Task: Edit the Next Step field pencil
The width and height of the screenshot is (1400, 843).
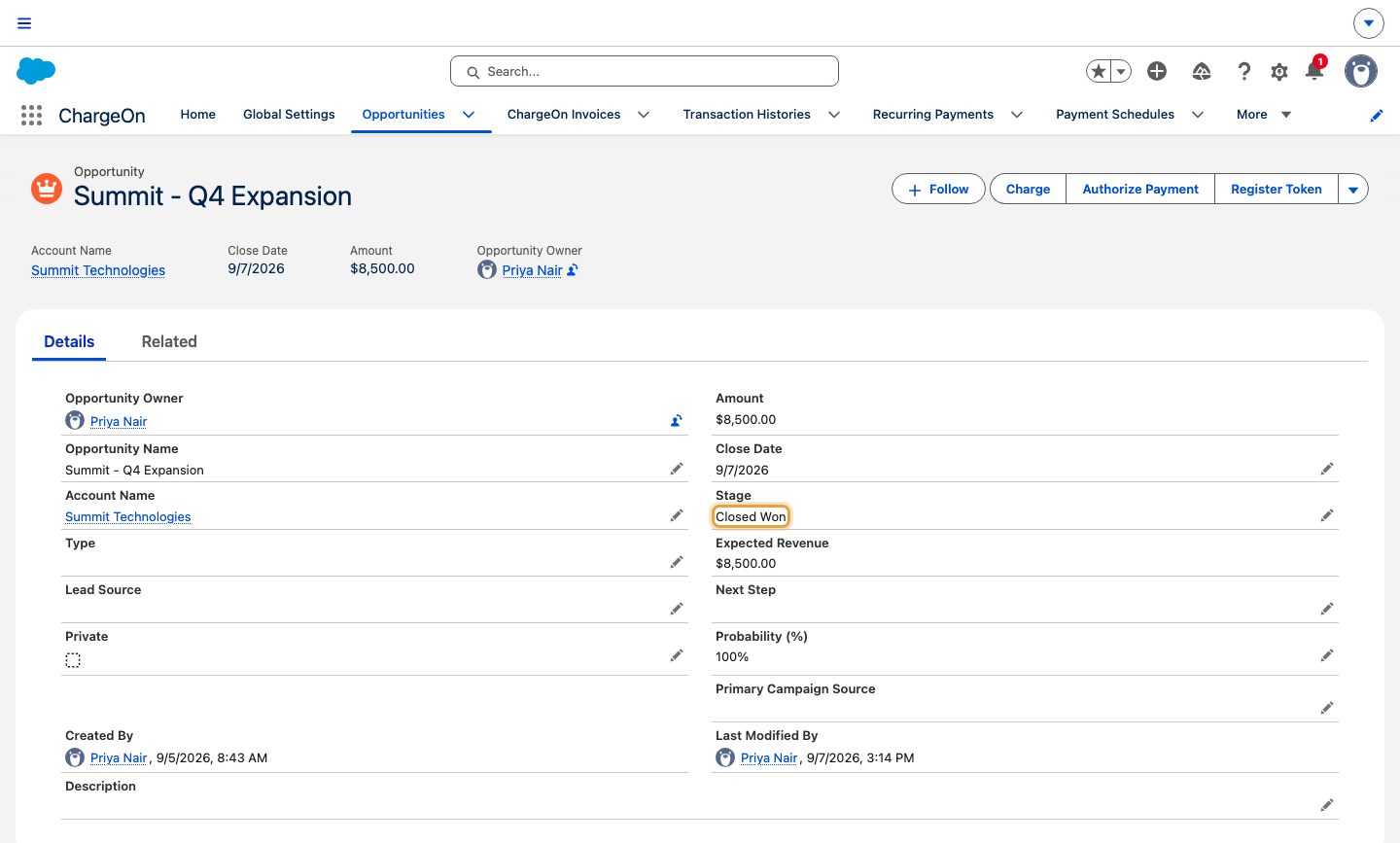Action: click(x=1327, y=609)
